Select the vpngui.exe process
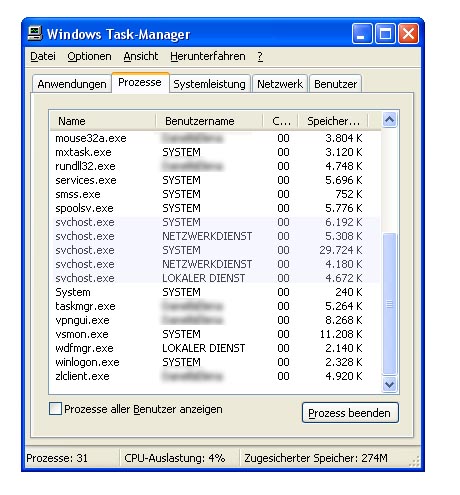The height and width of the screenshot is (495, 460). click(x=215, y=320)
